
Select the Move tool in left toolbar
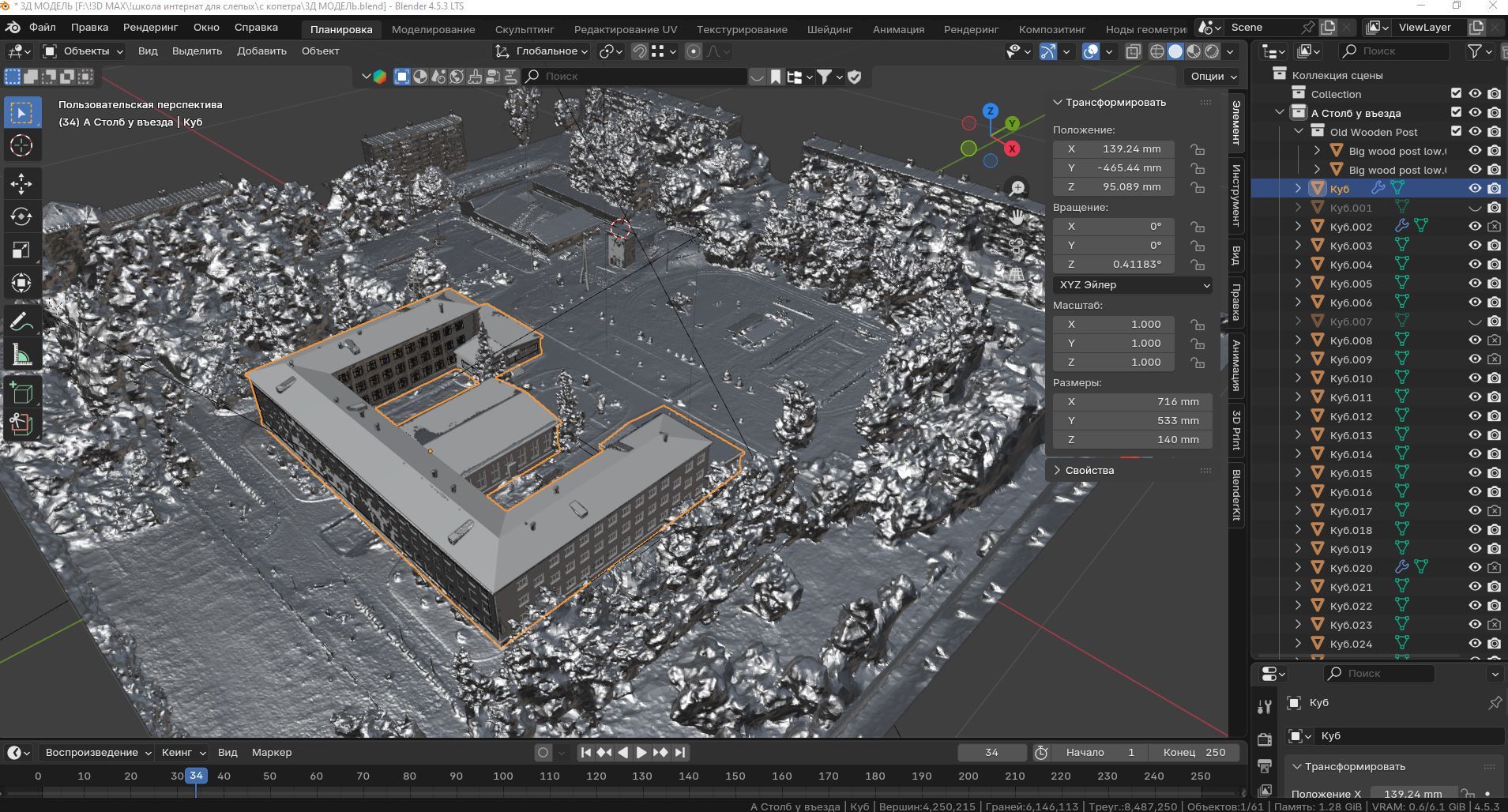point(21,184)
